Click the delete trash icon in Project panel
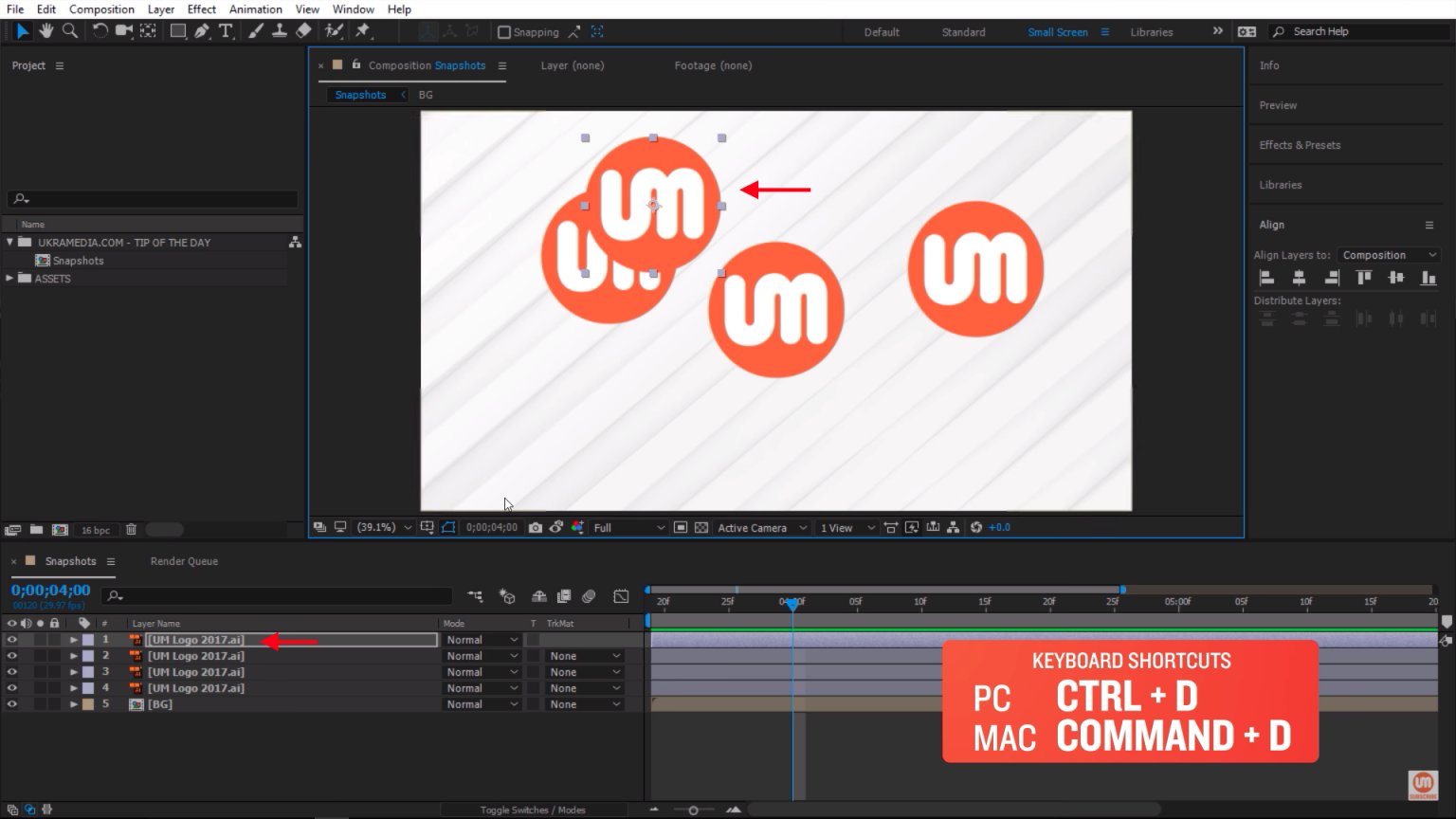This screenshot has width=1456, height=819. (x=132, y=530)
